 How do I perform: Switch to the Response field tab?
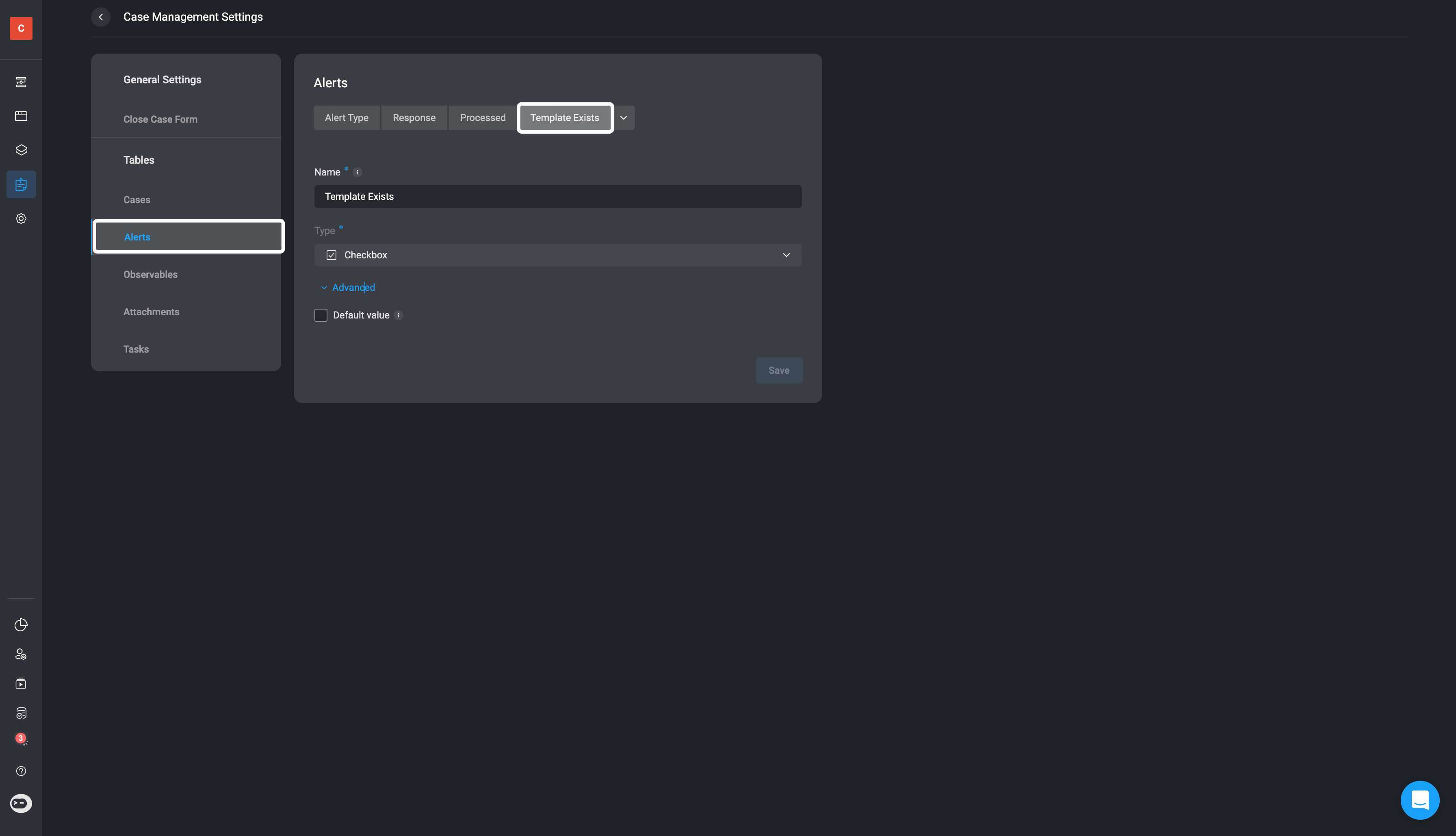point(414,118)
